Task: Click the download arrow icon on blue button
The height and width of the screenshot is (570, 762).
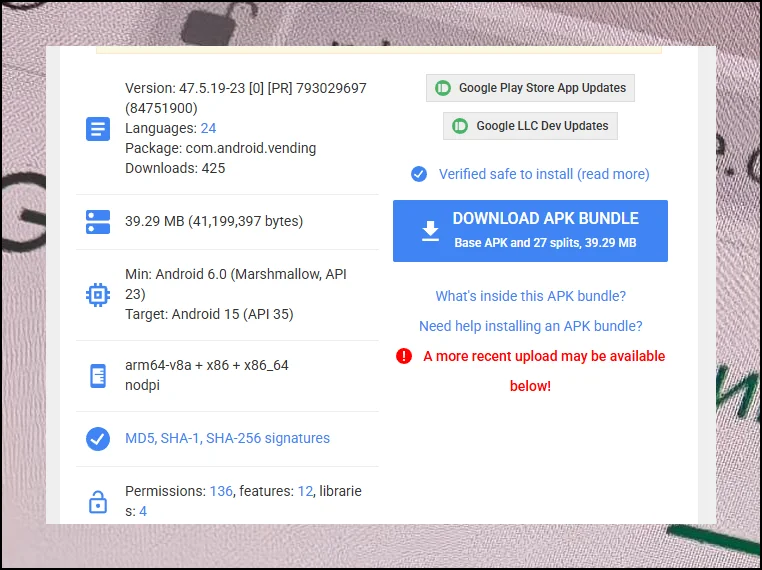Action: point(430,231)
